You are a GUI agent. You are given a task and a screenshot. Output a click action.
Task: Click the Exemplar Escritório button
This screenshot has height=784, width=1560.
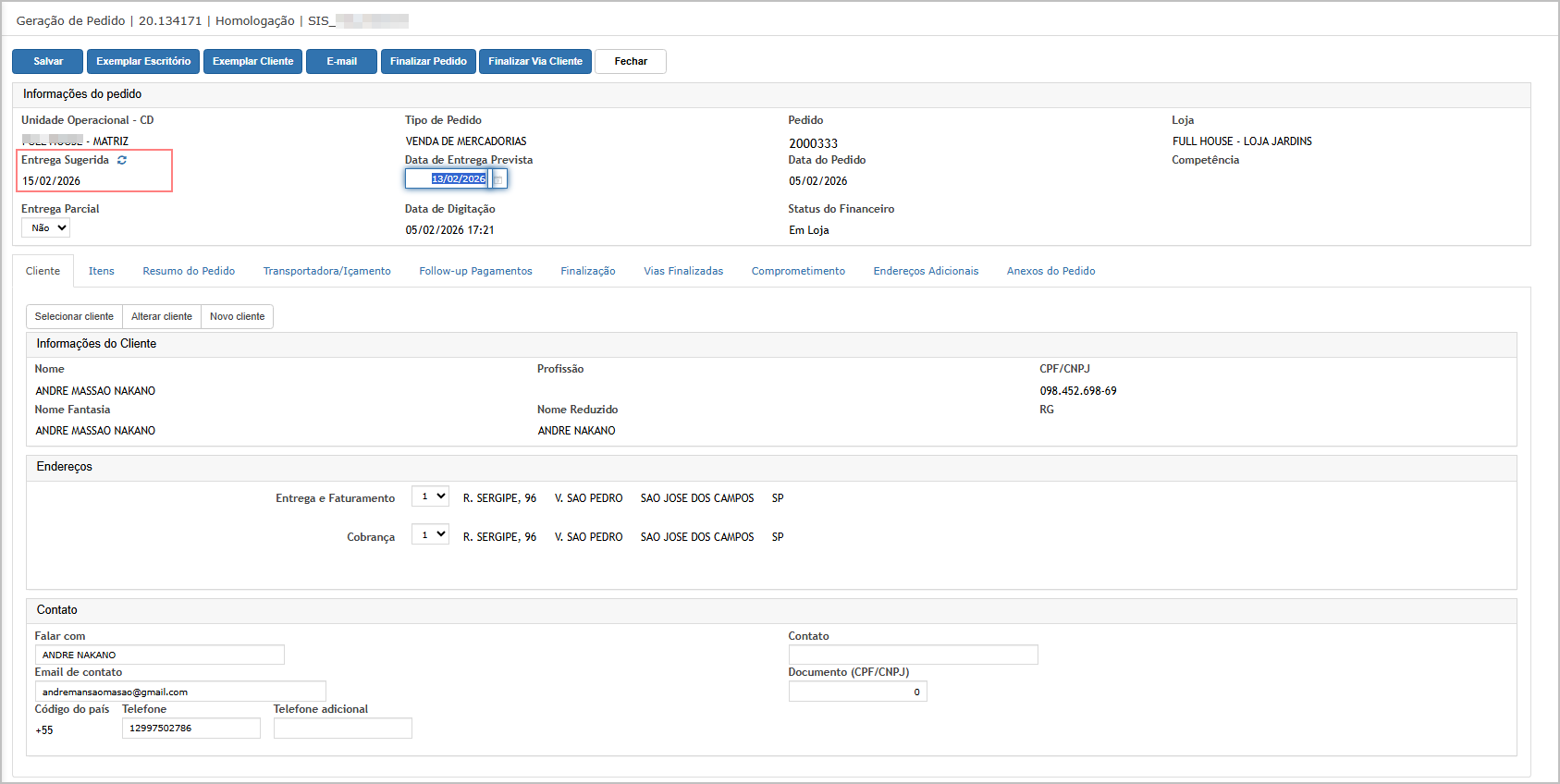point(143,61)
